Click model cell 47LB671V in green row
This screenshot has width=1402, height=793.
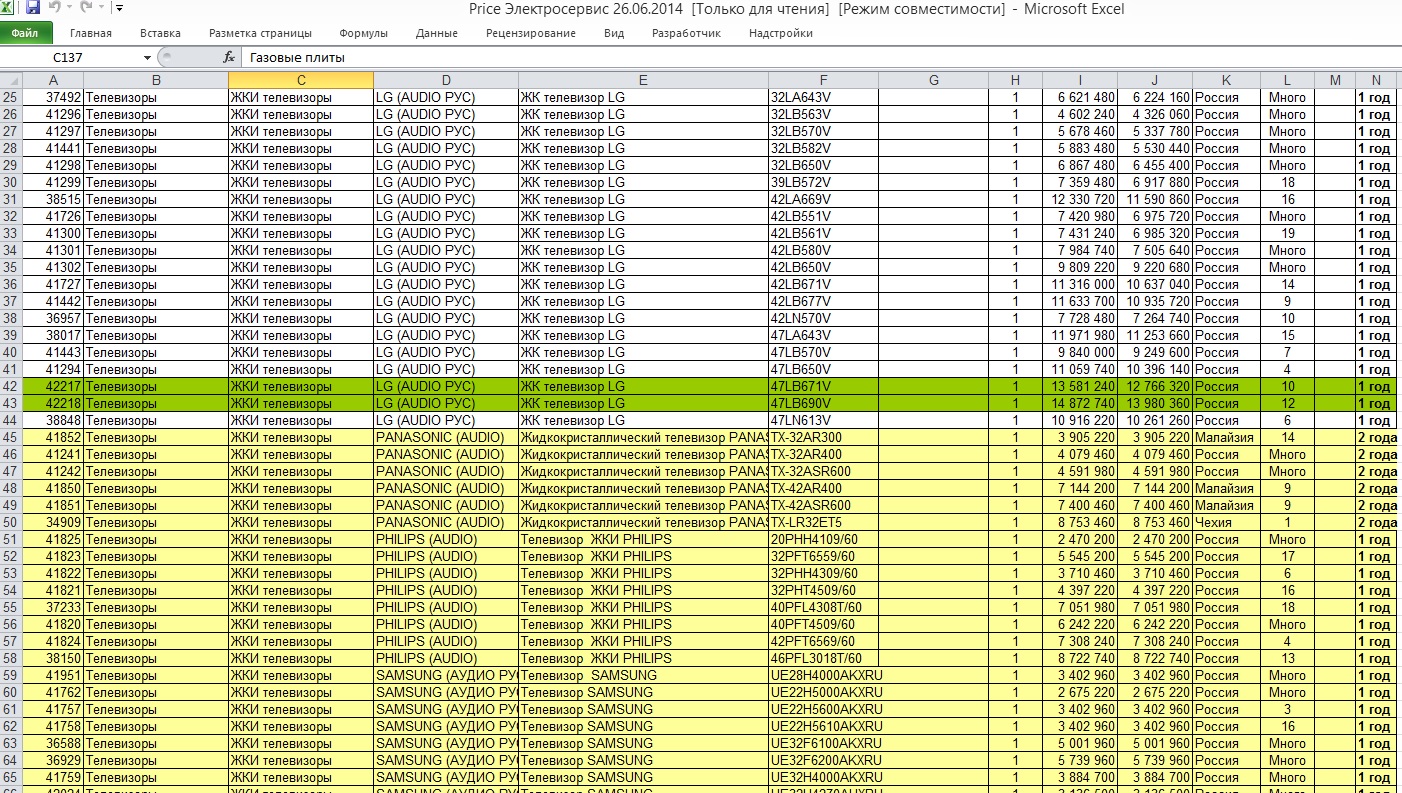[x=823, y=386]
